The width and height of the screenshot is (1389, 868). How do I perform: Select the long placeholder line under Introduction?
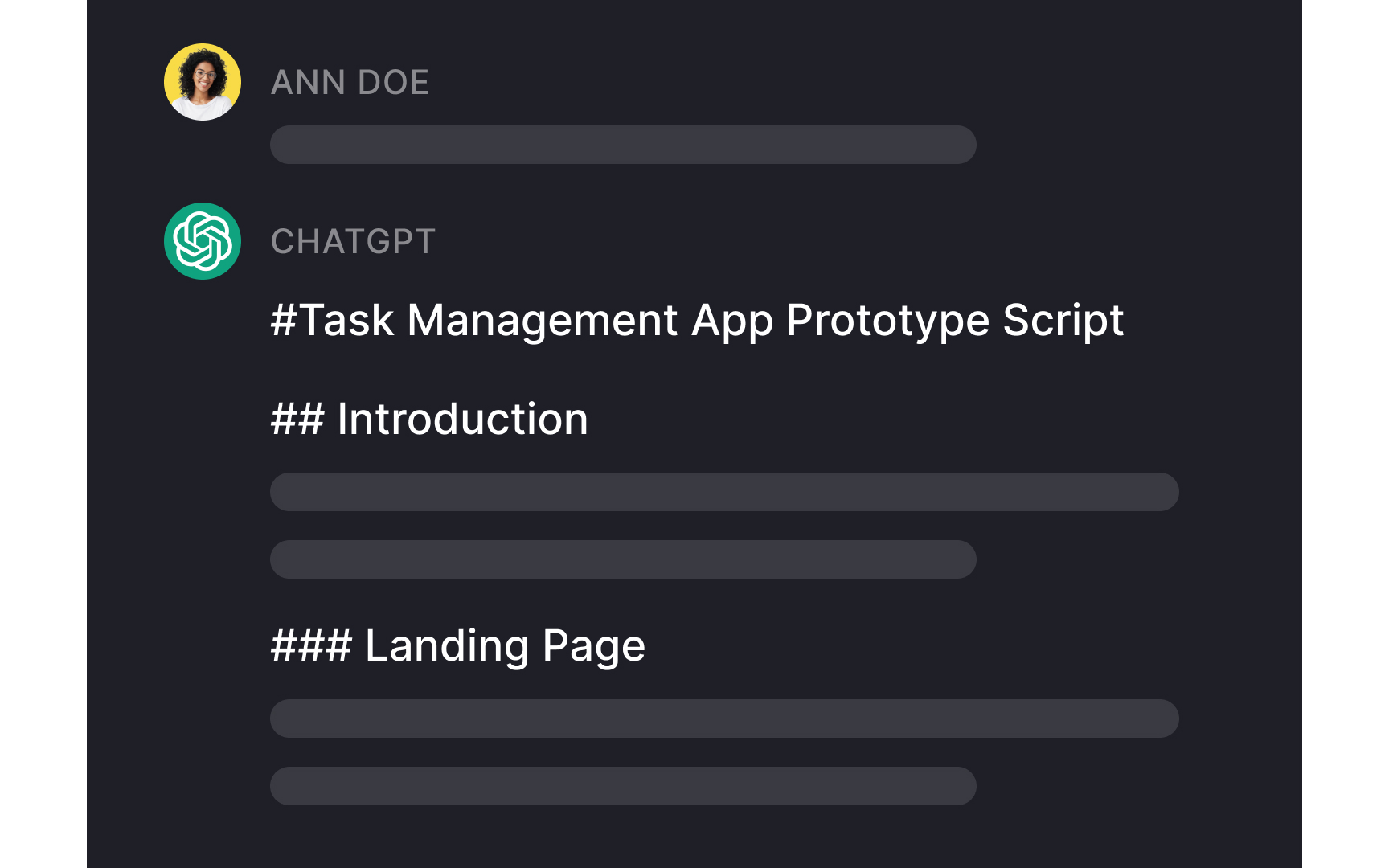pos(724,492)
